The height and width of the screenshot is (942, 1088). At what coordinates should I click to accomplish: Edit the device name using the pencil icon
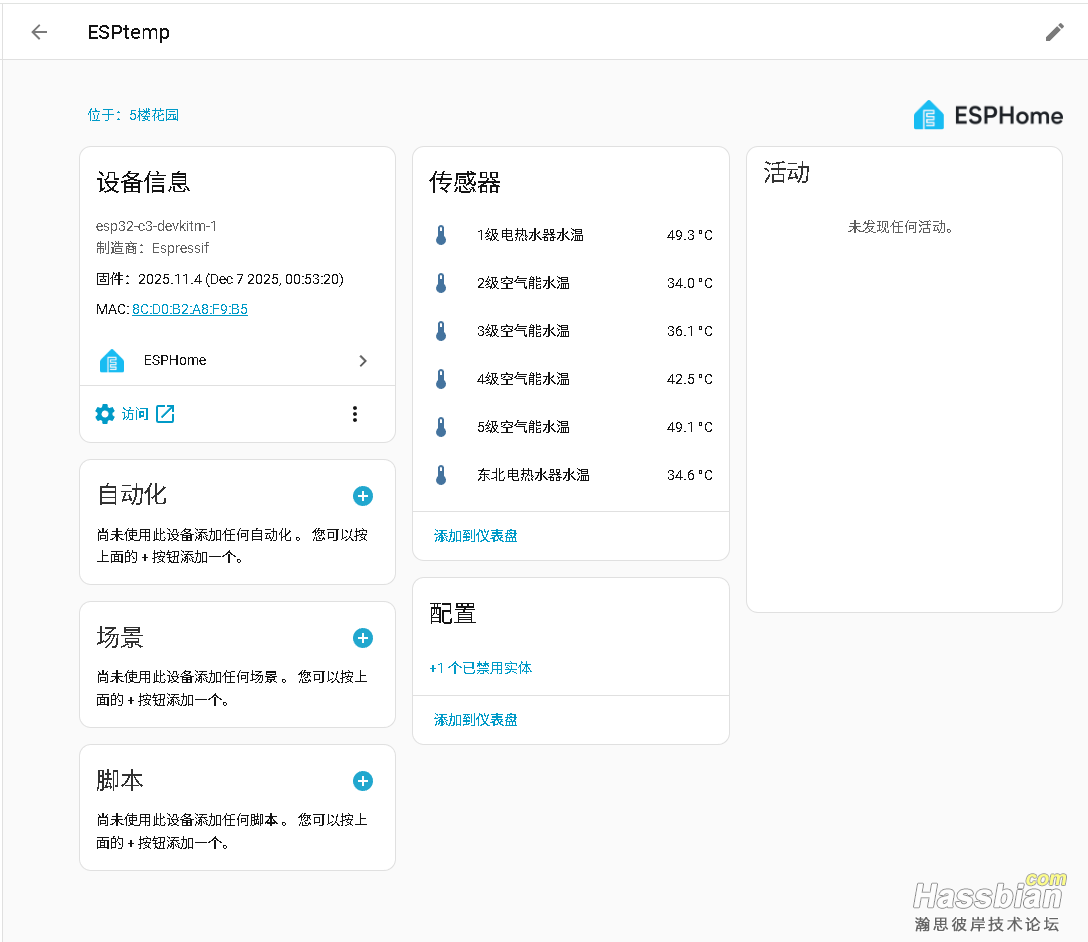(x=1054, y=31)
